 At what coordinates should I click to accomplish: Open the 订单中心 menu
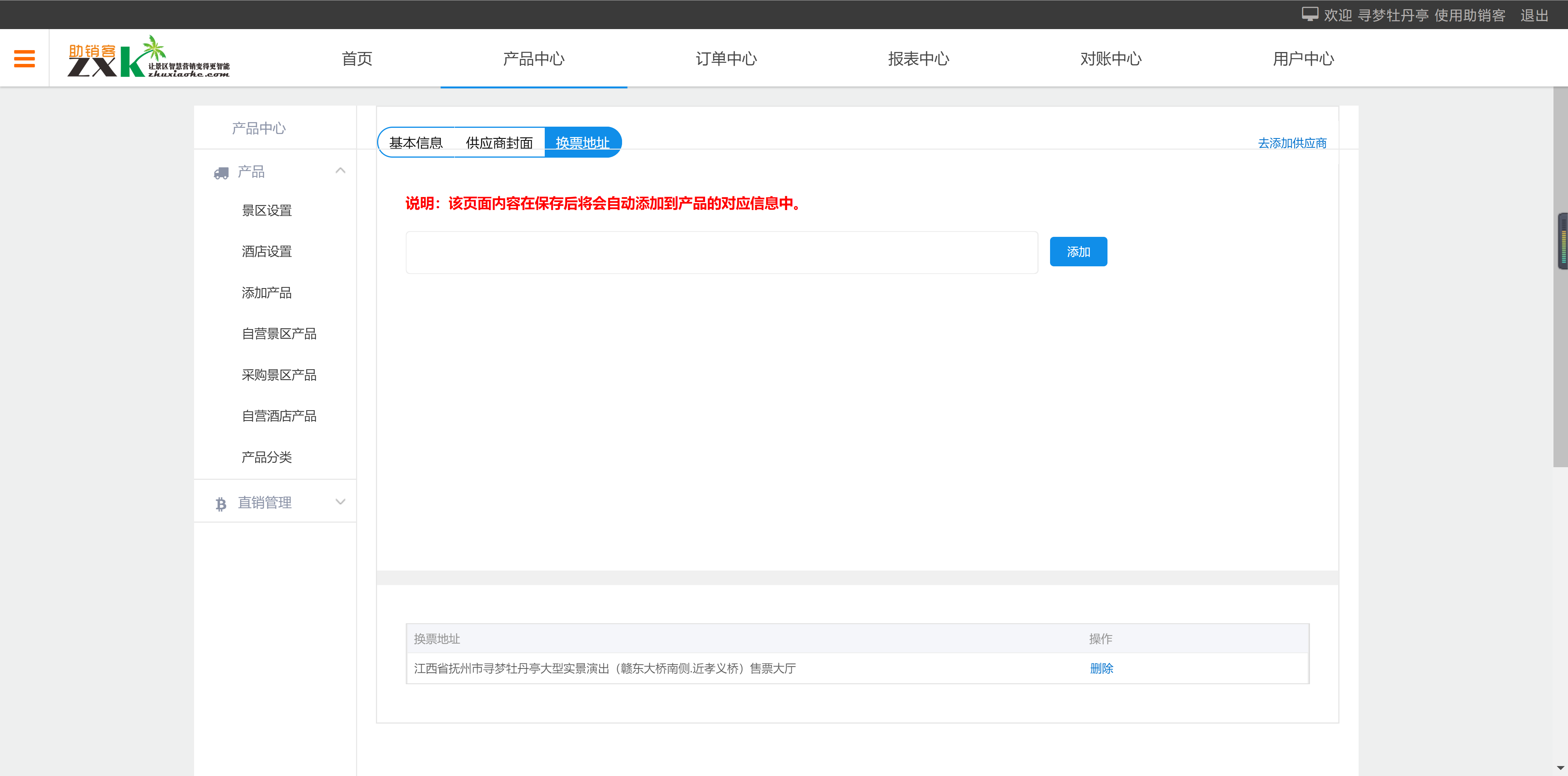726,59
